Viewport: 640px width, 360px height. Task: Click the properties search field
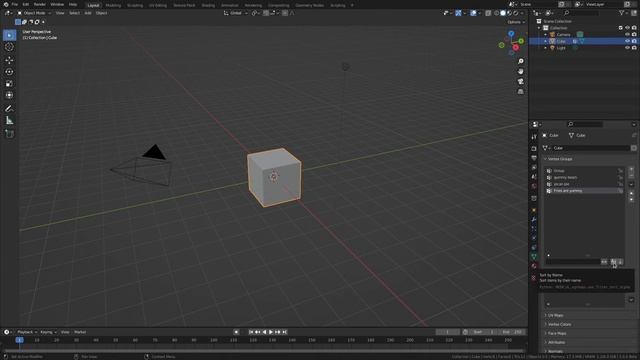tap(584, 124)
